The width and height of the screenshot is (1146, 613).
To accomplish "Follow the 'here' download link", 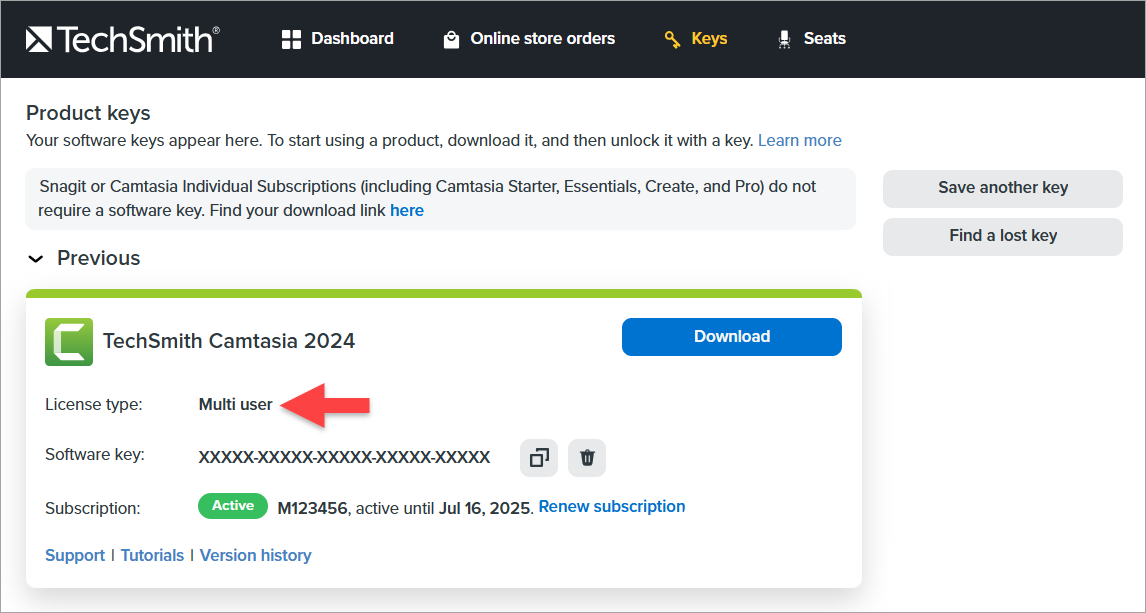I will point(407,210).
